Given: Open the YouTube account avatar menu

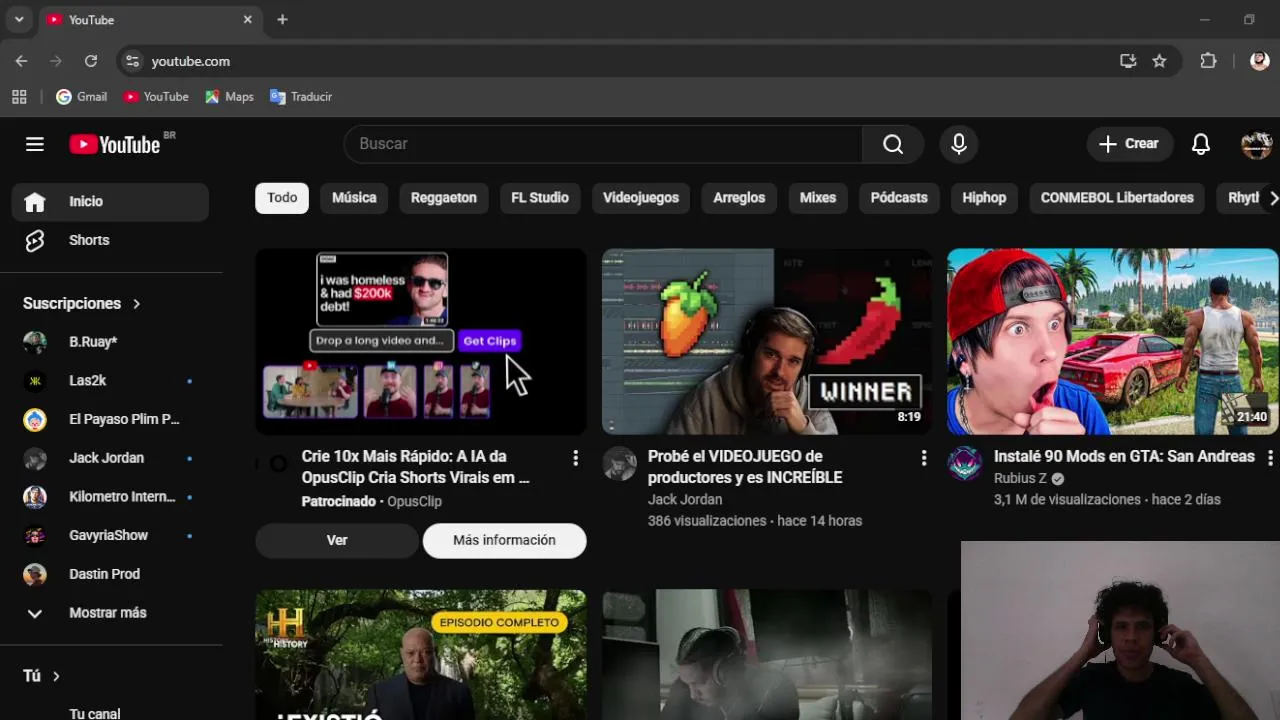Looking at the screenshot, I should point(1256,144).
